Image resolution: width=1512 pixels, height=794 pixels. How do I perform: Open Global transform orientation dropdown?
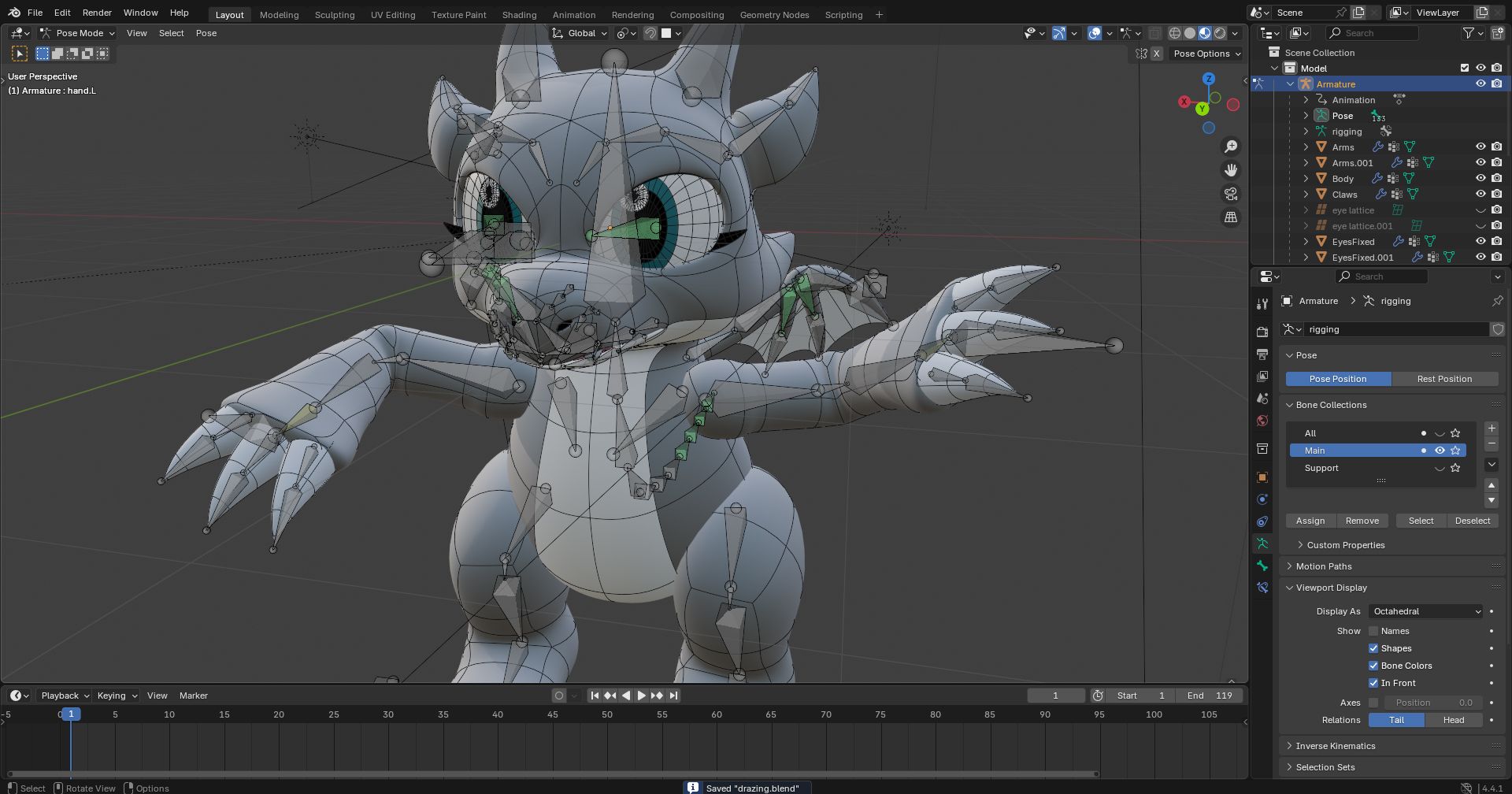click(x=580, y=33)
